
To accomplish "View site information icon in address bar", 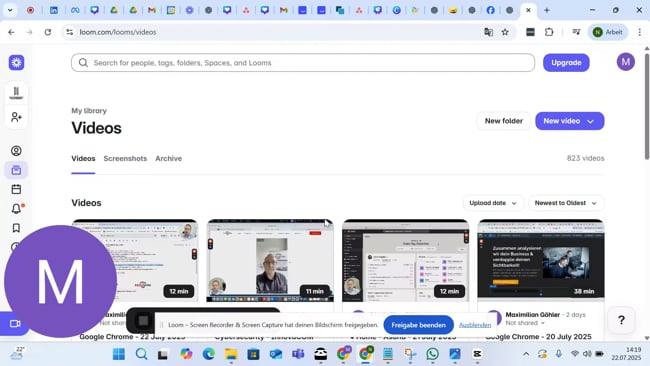I will tap(70, 32).
